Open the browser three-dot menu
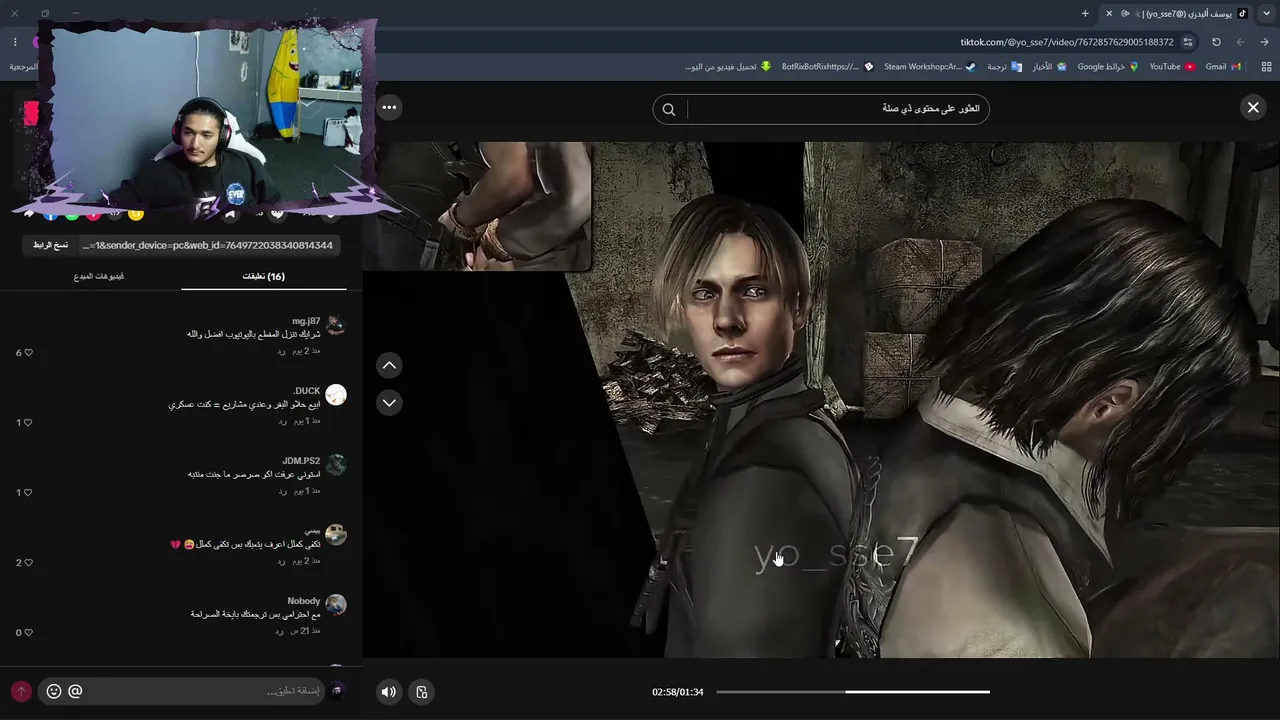 15,42
